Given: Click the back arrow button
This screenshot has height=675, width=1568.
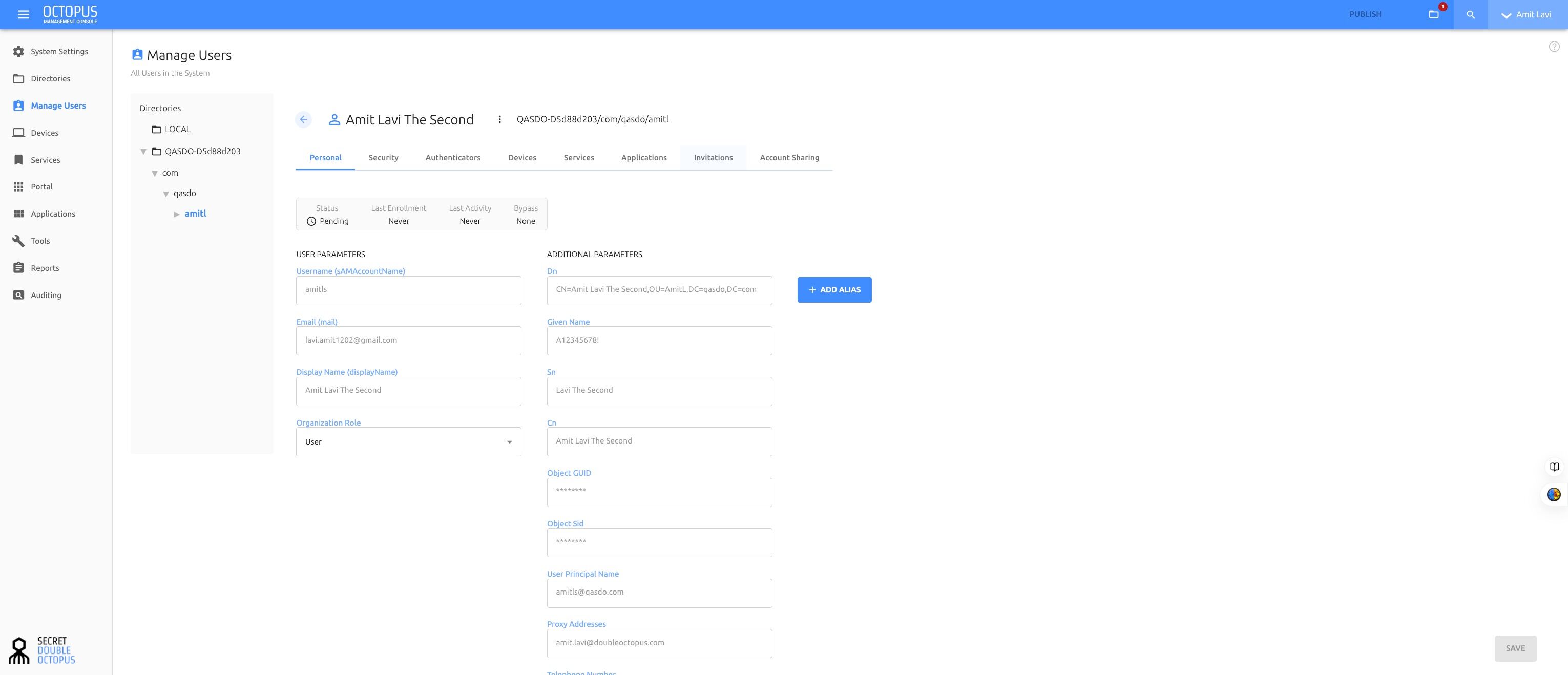Looking at the screenshot, I should coord(303,119).
